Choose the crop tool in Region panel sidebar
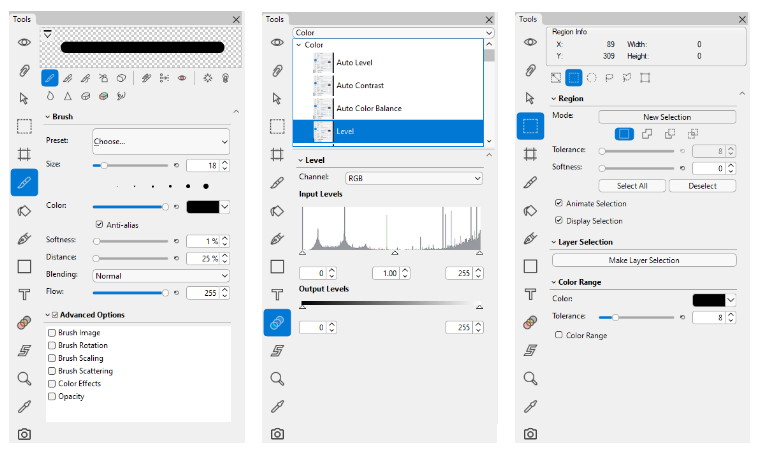Screen dimensions: 760x454 pos(530,155)
